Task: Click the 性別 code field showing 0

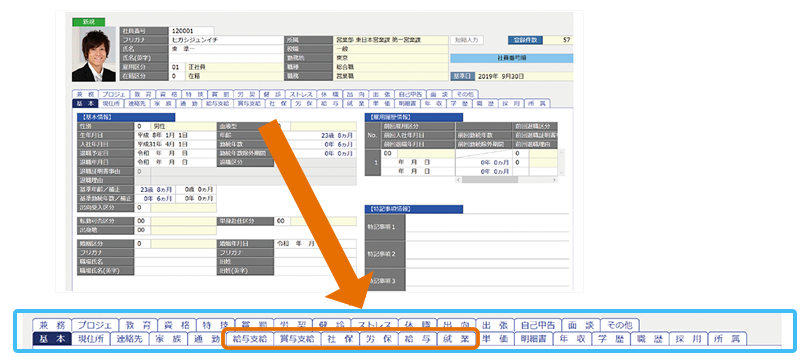Action: pos(142,126)
